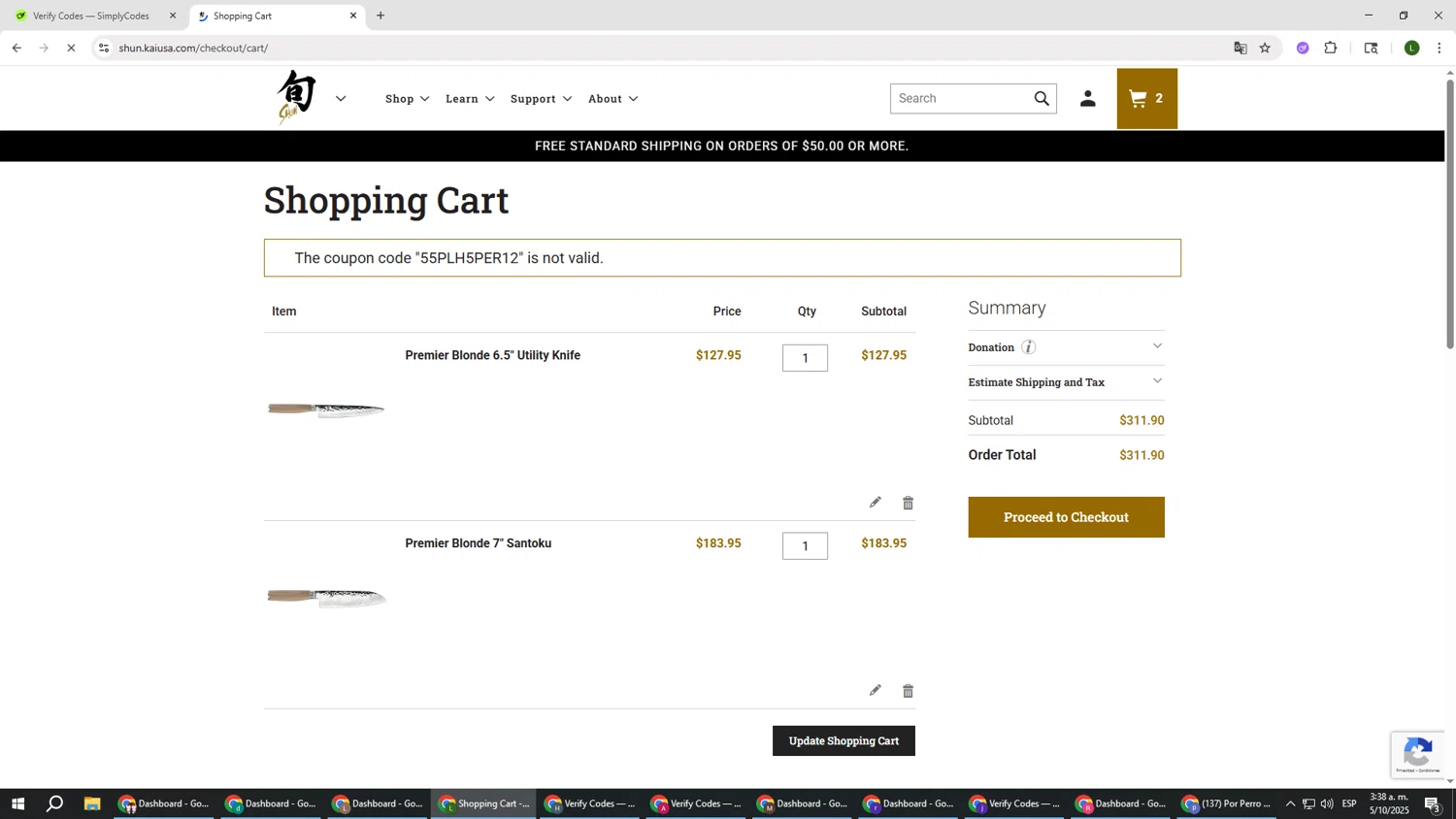The height and width of the screenshot is (819, 1456).
Task: Open the (137) Por Perro taskbar window
Action: [1226, 803]
